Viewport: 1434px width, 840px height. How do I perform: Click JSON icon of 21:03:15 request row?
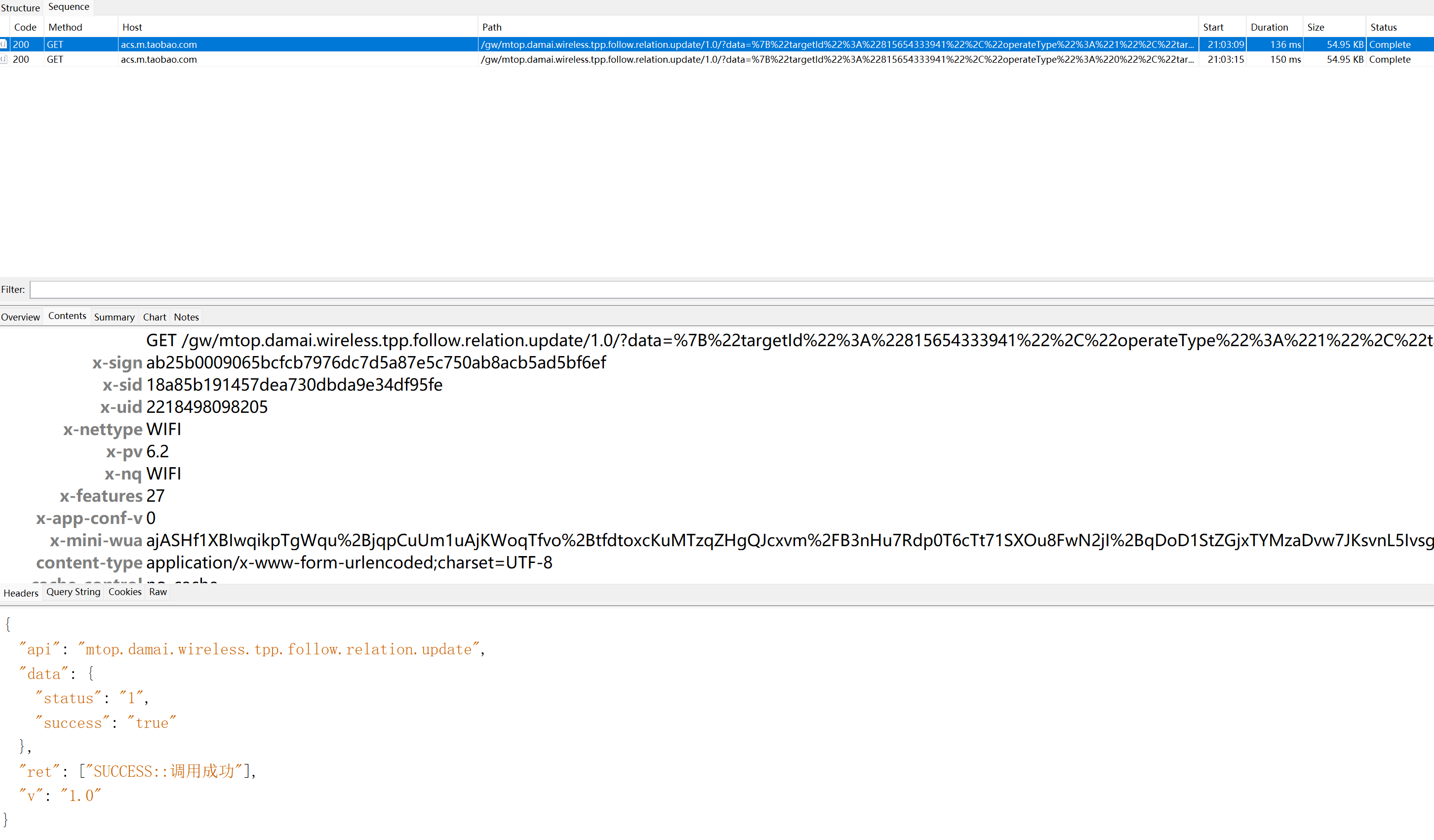pos(3,59)
